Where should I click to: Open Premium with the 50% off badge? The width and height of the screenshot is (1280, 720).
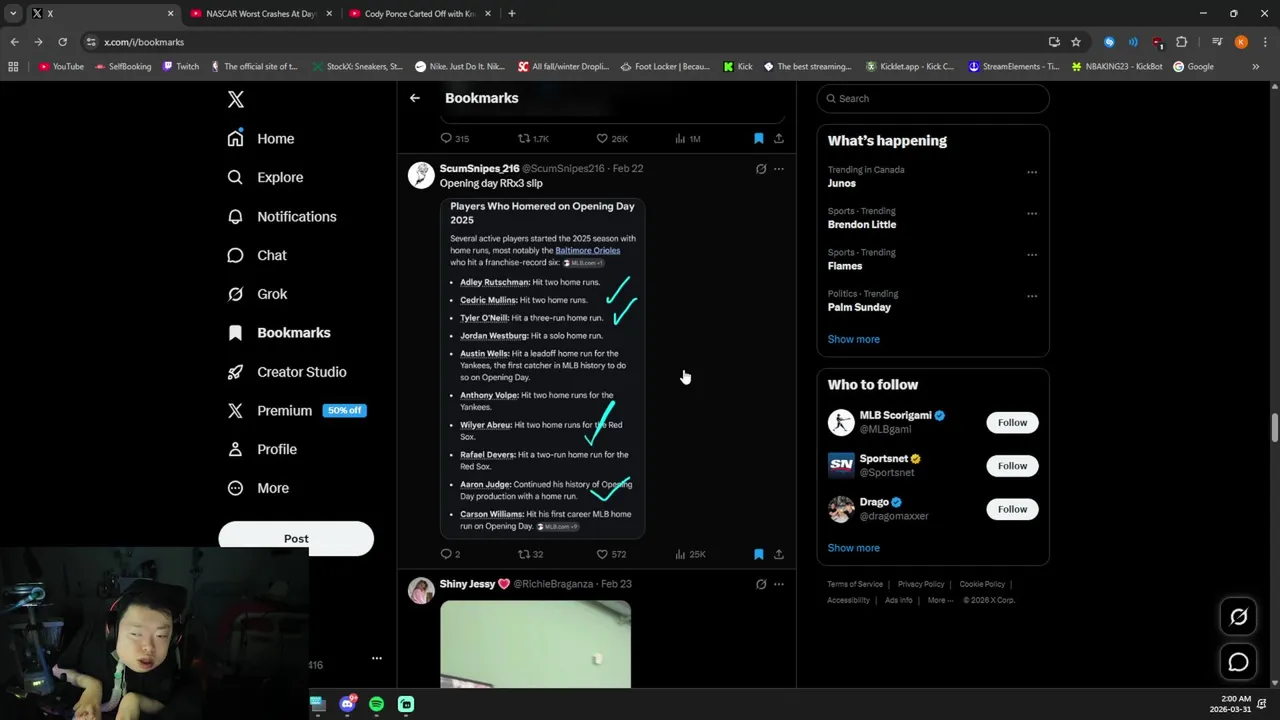[296, 410]
